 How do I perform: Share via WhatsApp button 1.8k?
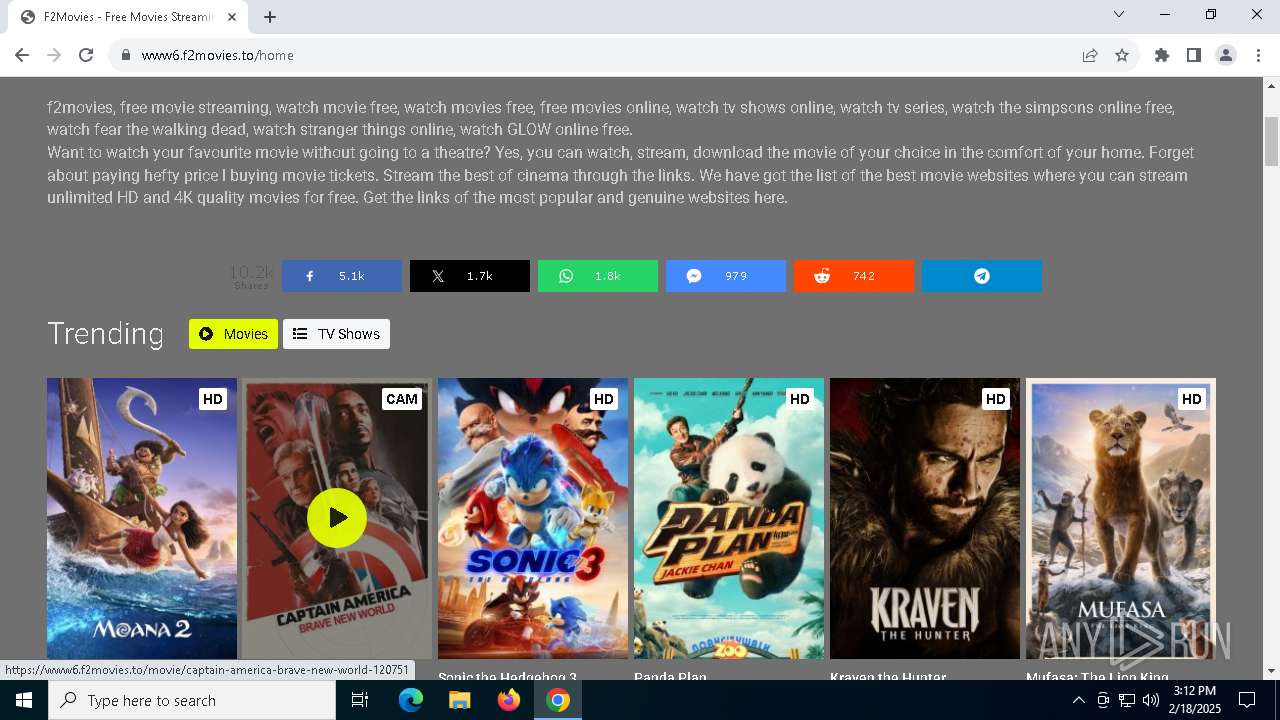598,276
